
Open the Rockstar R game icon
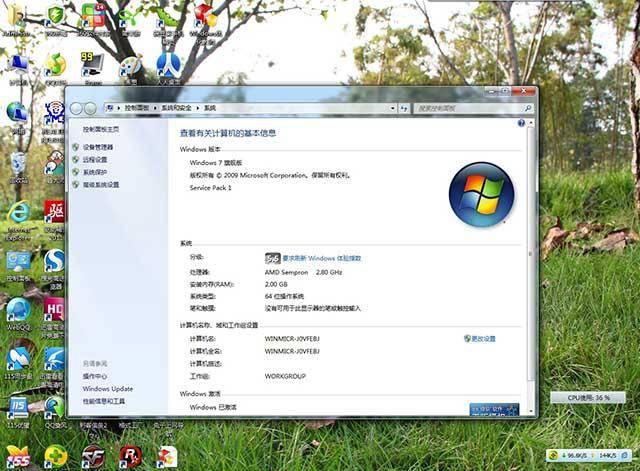(x=131, y=456)
